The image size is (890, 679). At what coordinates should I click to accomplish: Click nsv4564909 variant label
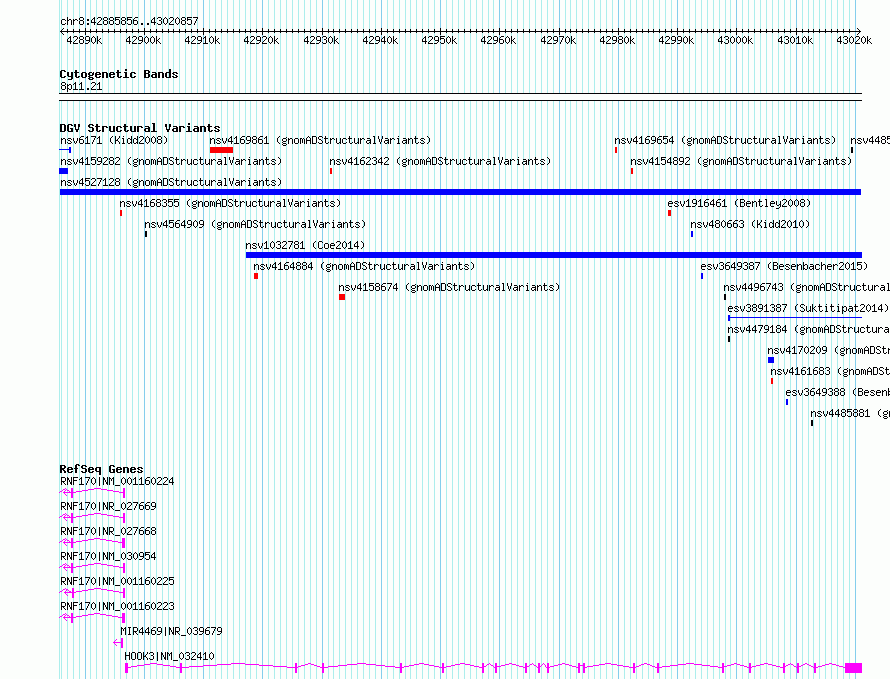point(255,224)
